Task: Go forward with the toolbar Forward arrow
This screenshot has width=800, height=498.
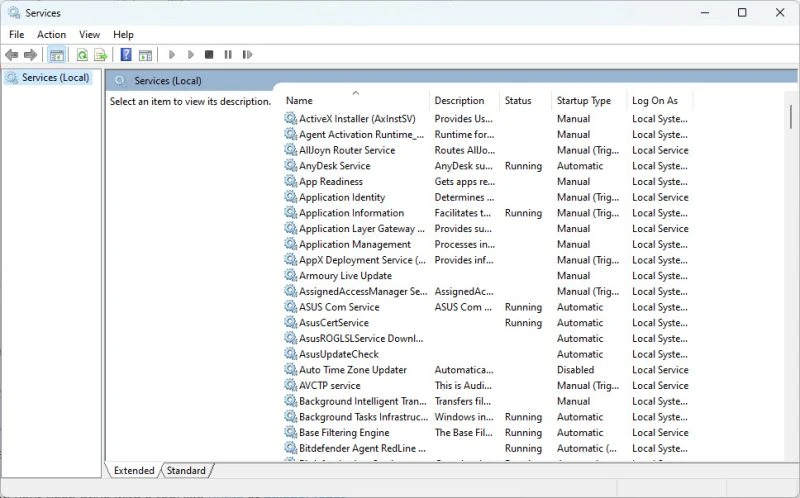Action: (x=31, y=55)
